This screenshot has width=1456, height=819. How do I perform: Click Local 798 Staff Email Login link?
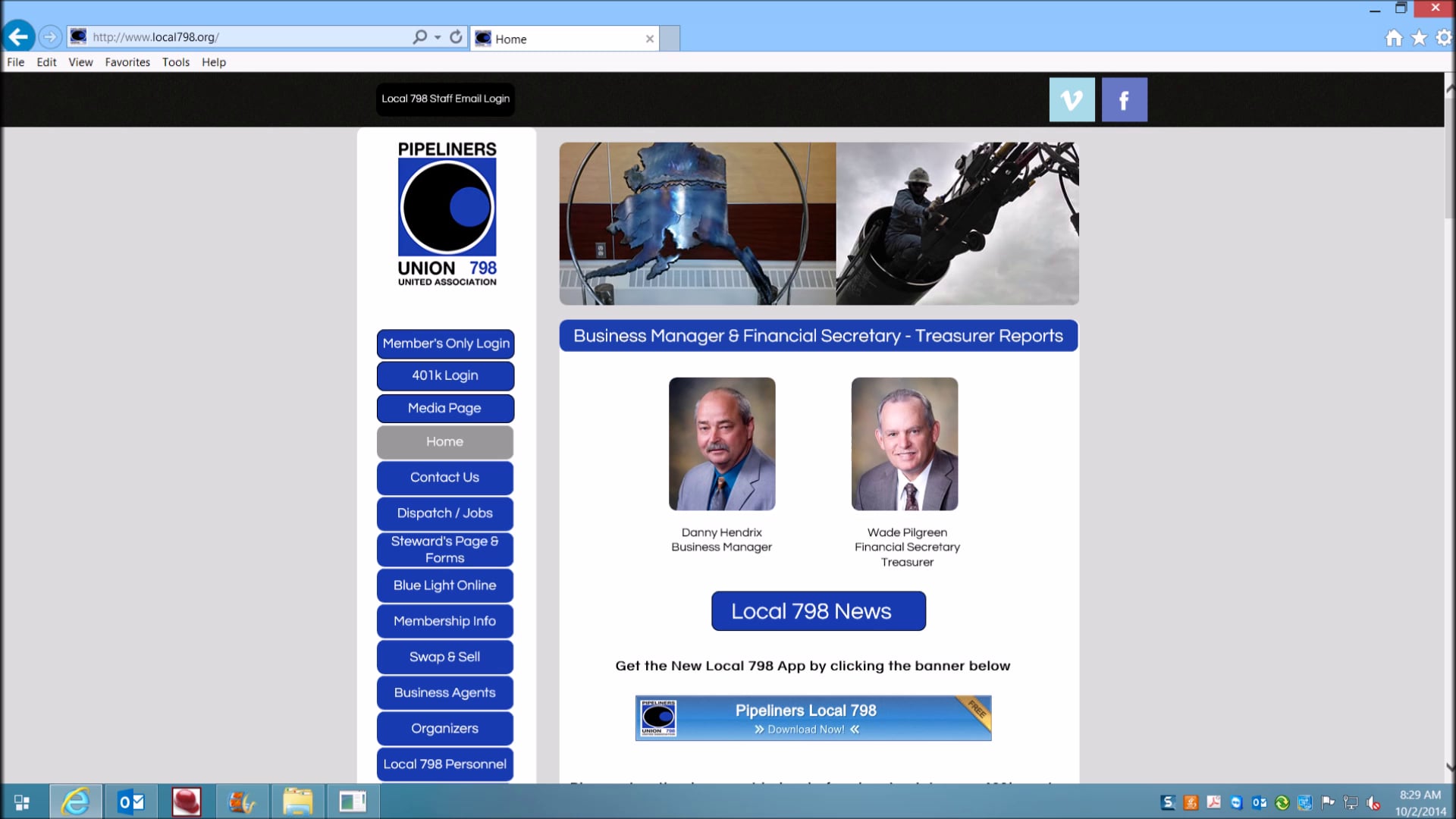pyautogui.click(x=445, y=99)
